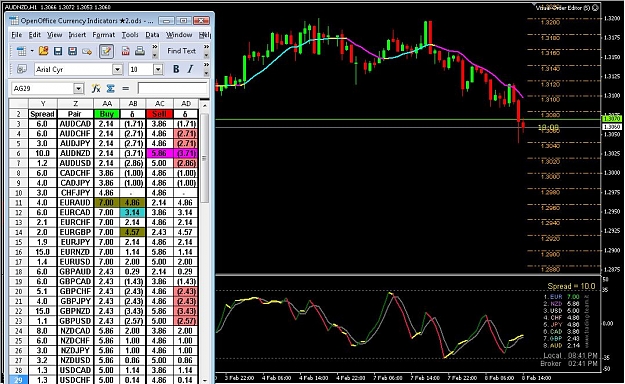Viewport: 625px width, 384px height.
Task: Click the Function equals sign icon
Action: (x=126, y=89)
